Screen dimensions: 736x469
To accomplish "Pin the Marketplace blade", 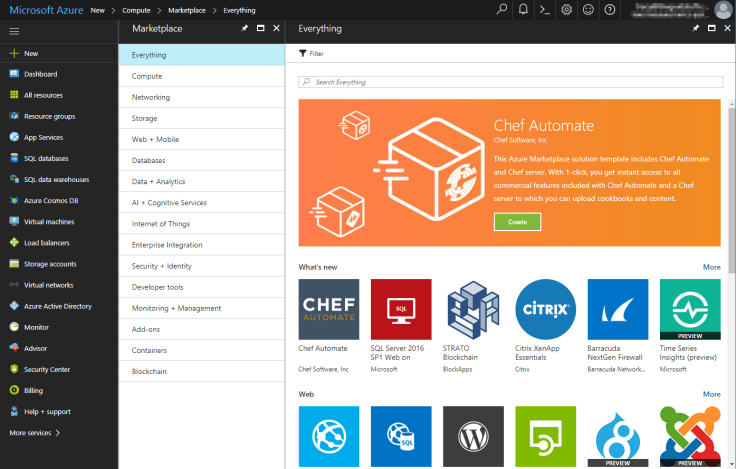I will (x=244, y=29).
